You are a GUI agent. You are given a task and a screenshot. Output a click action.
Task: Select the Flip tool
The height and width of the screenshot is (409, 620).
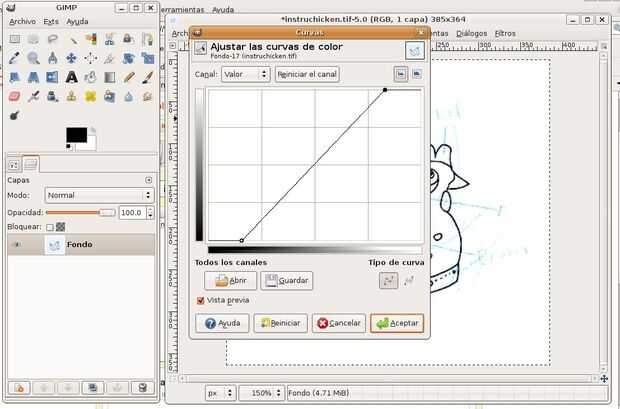tap(52, 77)
